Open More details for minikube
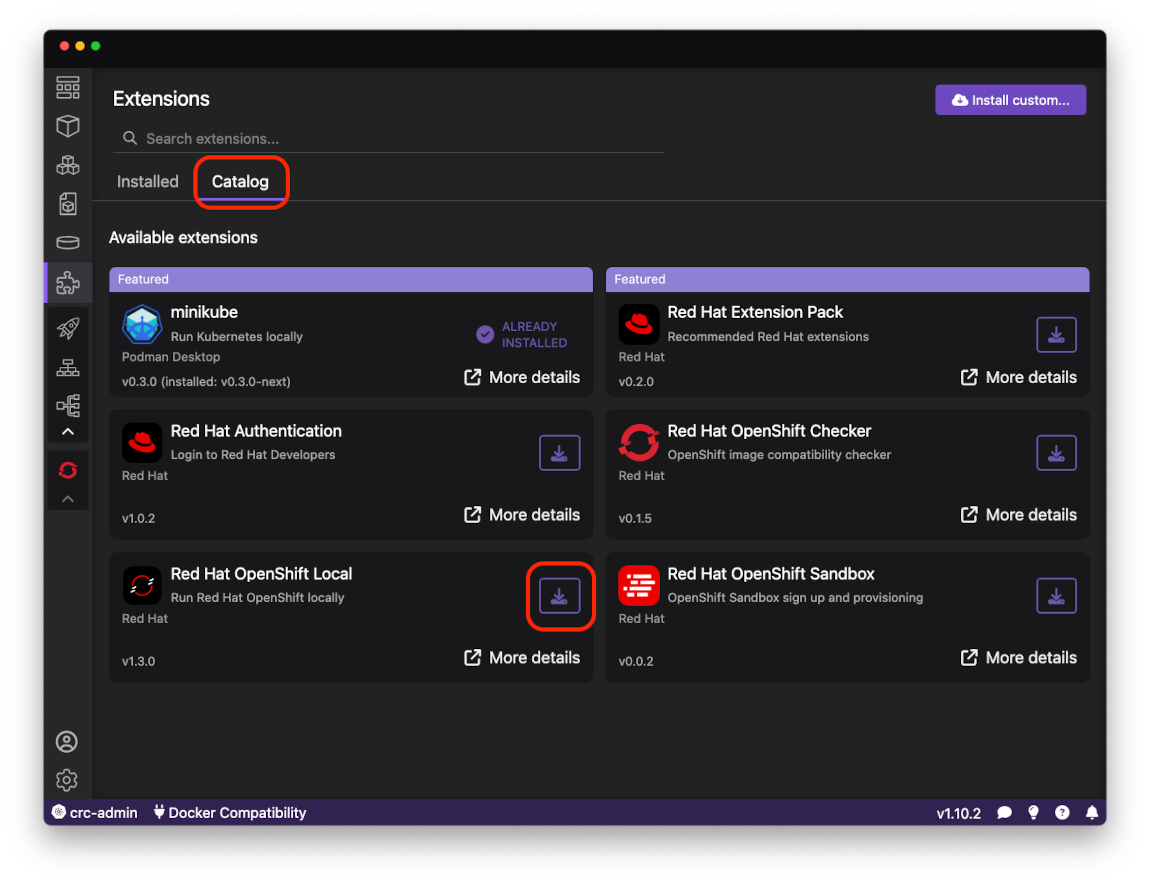1150x883 pixels. (x=522, y=377)
